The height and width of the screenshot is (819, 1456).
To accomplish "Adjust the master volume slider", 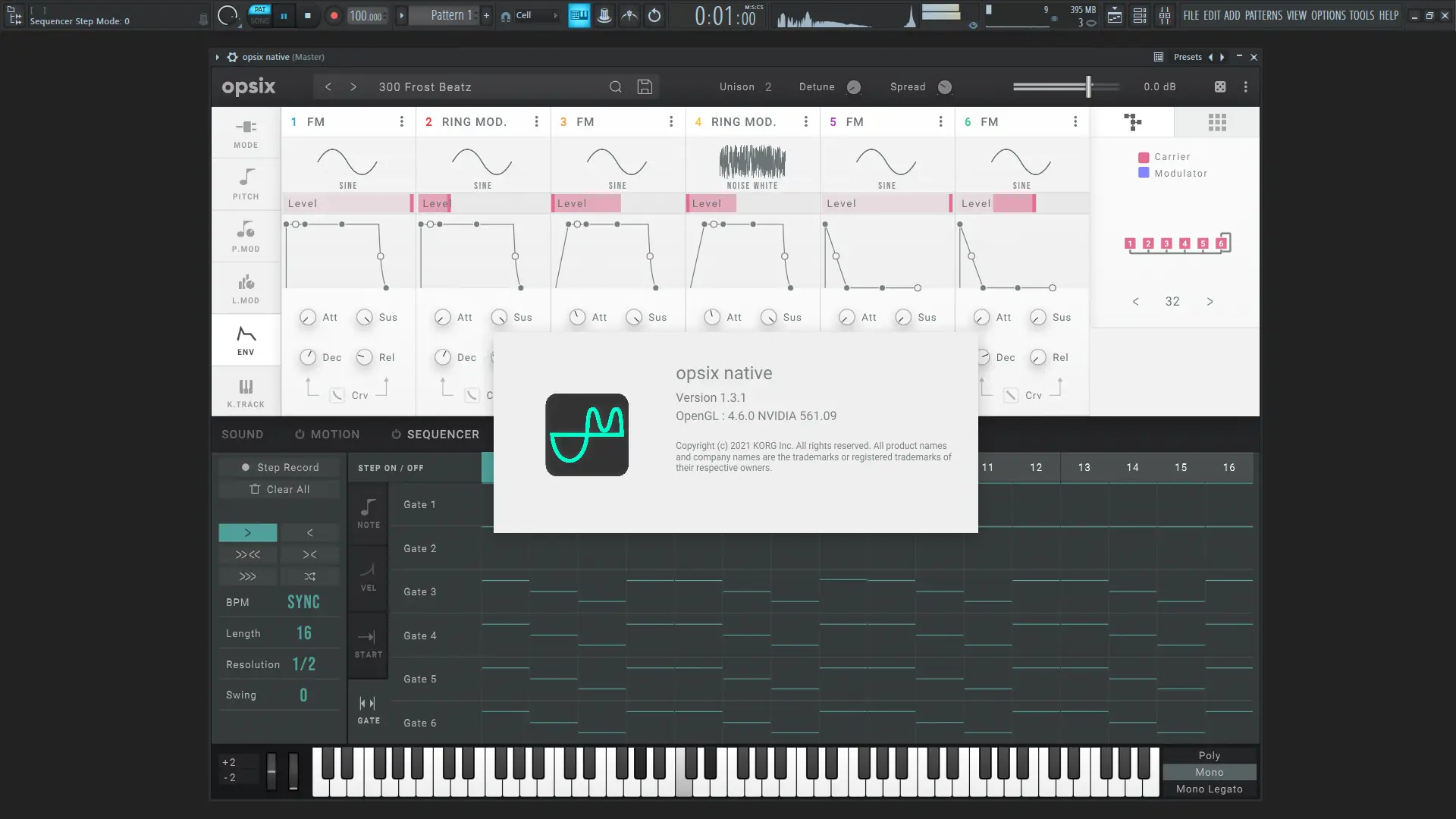I will (1088, 87).
